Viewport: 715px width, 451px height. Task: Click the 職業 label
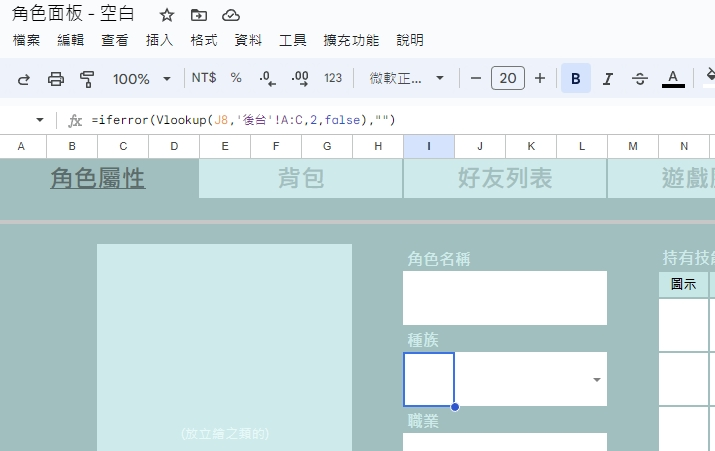click(423, 420)
